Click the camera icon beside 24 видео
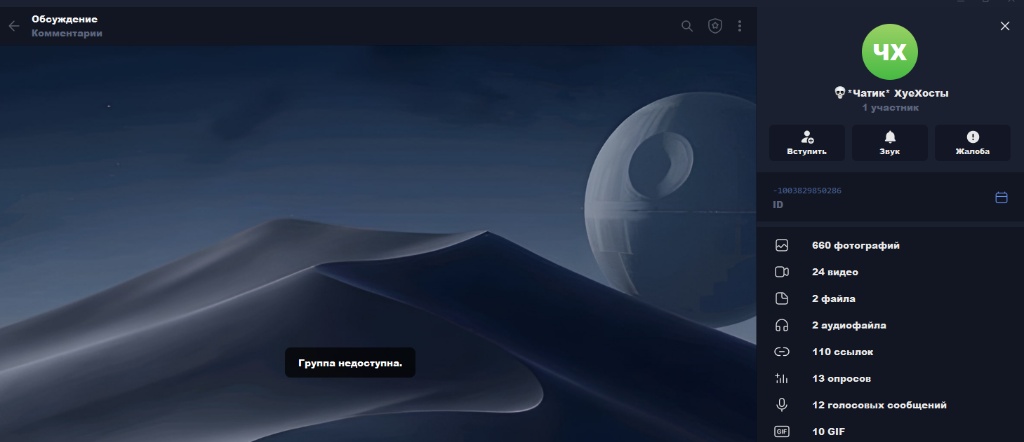1024x442 pixels. click(x=782, y=272)
